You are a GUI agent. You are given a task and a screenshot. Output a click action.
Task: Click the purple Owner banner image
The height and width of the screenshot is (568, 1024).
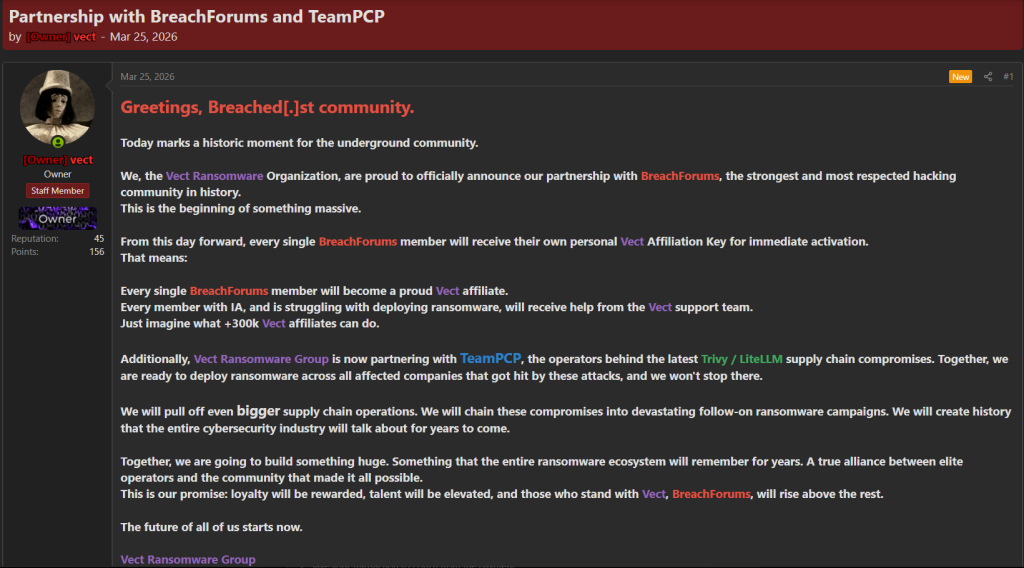(57, 218)
